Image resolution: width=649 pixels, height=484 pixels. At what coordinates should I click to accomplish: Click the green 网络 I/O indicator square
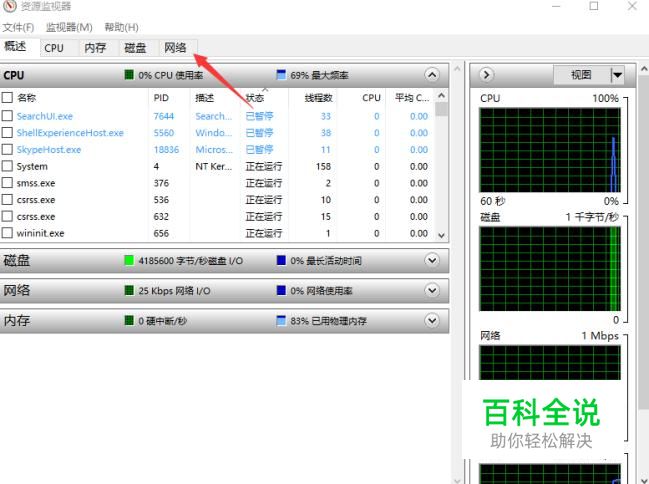coord(129,290)
